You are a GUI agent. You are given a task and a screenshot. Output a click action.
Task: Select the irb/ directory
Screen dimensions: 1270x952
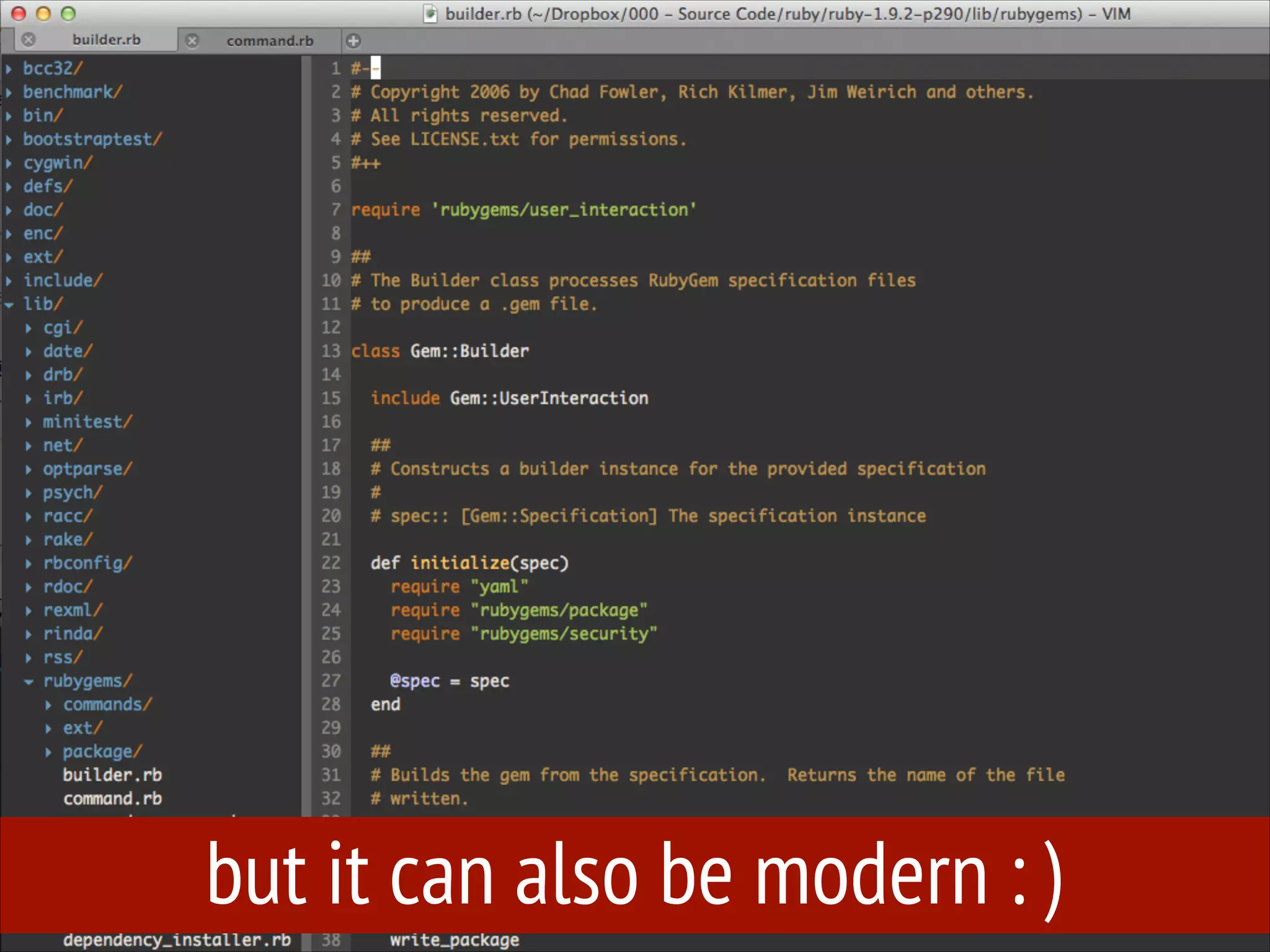(x=63, y=398)
